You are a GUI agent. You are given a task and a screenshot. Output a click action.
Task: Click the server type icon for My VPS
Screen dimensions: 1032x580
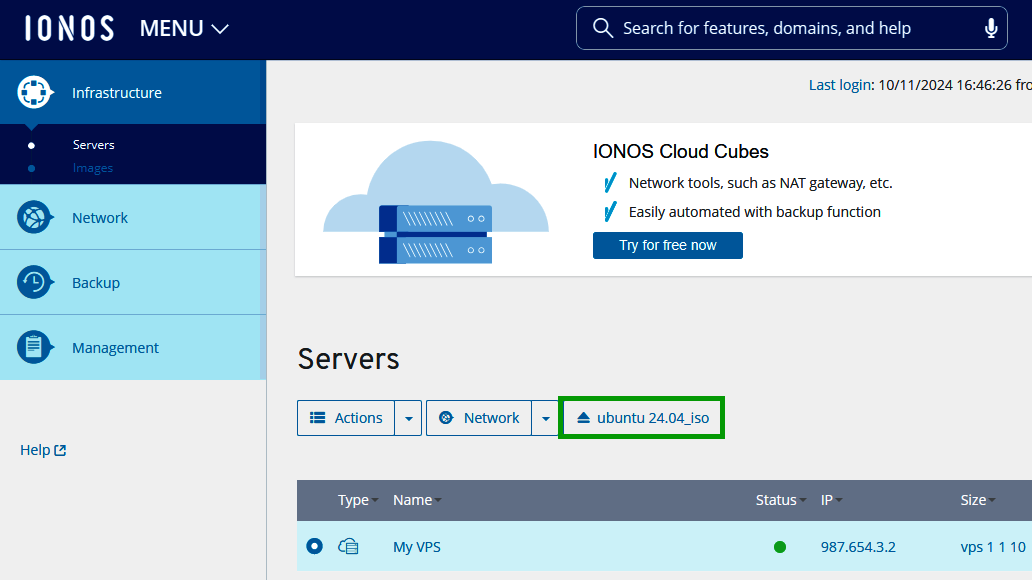(x=348, y=547)
